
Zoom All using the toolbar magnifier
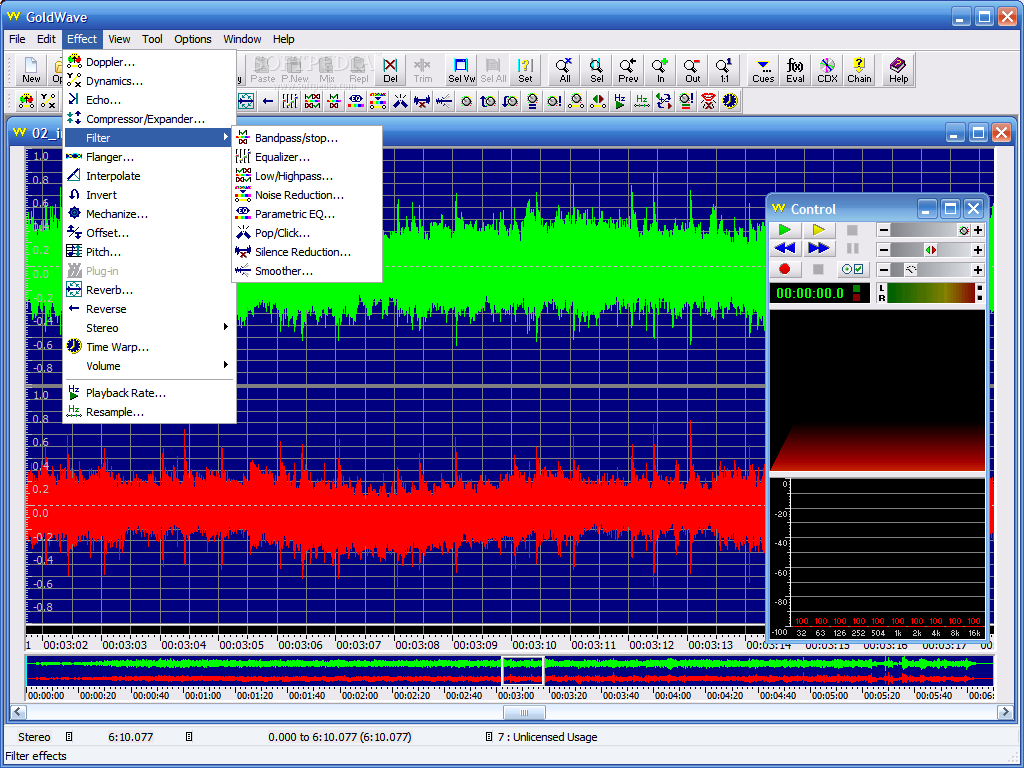564,70
